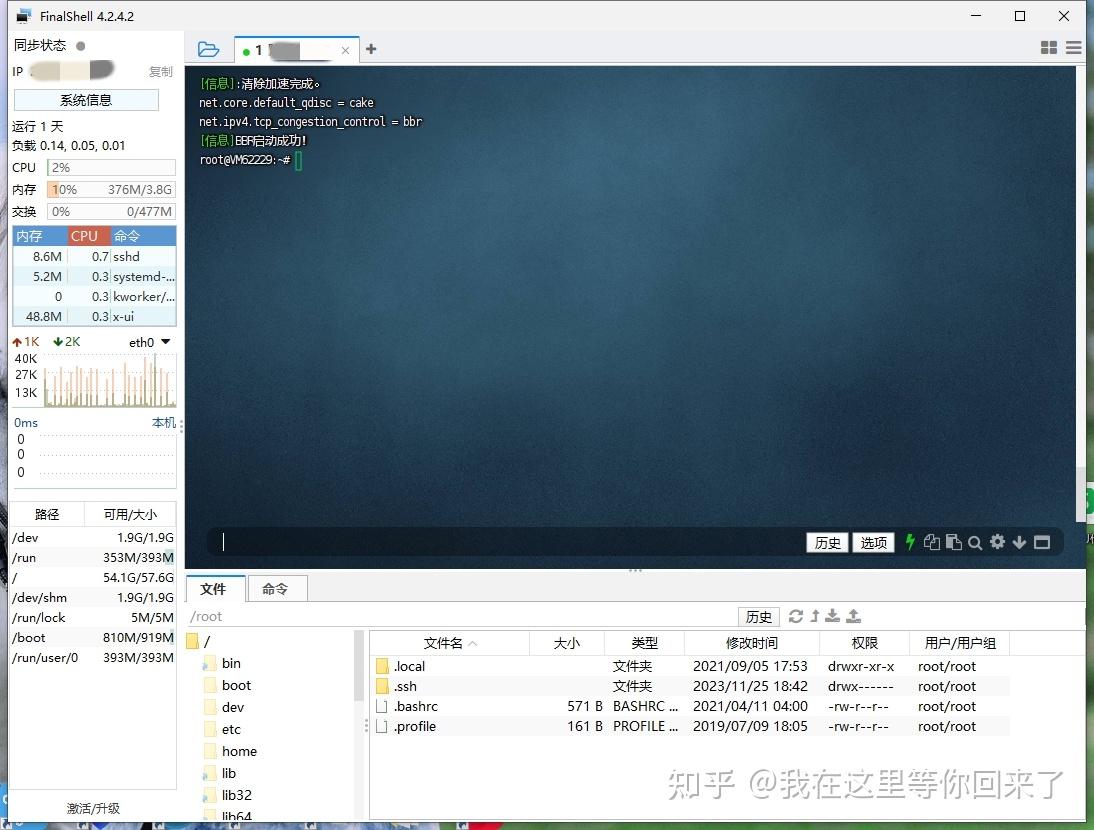Select the .bashrc file
1094x830 pixels.
[x=691, y=706]
